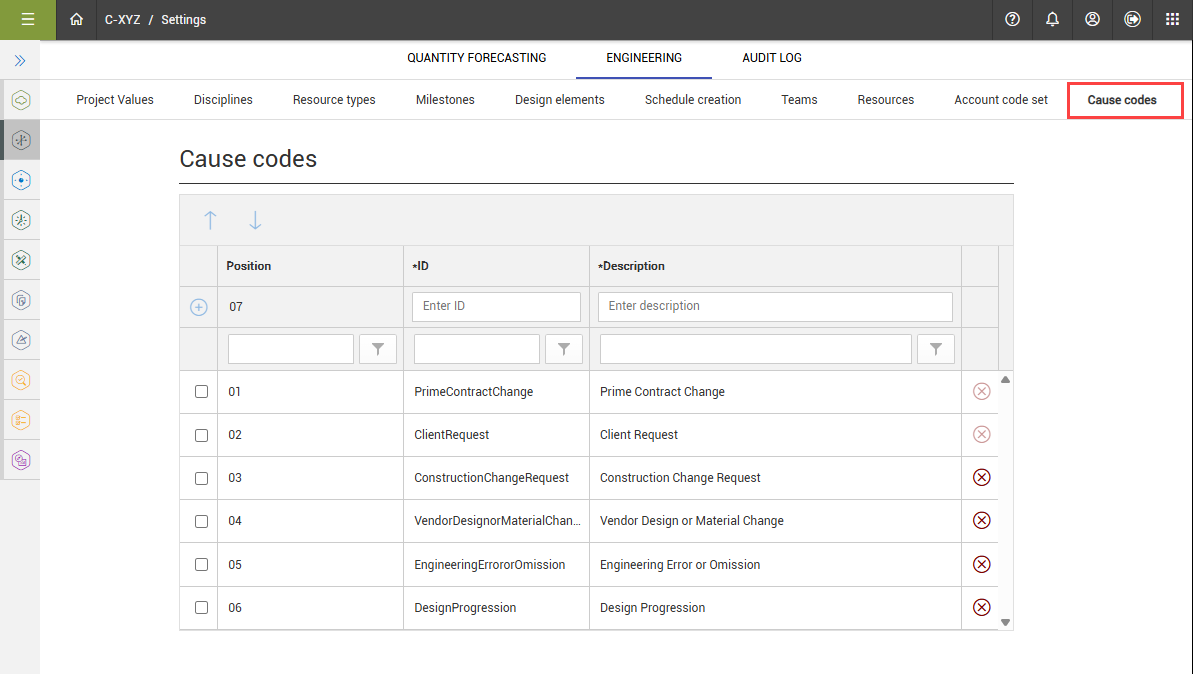Move selected row down with arrow

[255, 221]
